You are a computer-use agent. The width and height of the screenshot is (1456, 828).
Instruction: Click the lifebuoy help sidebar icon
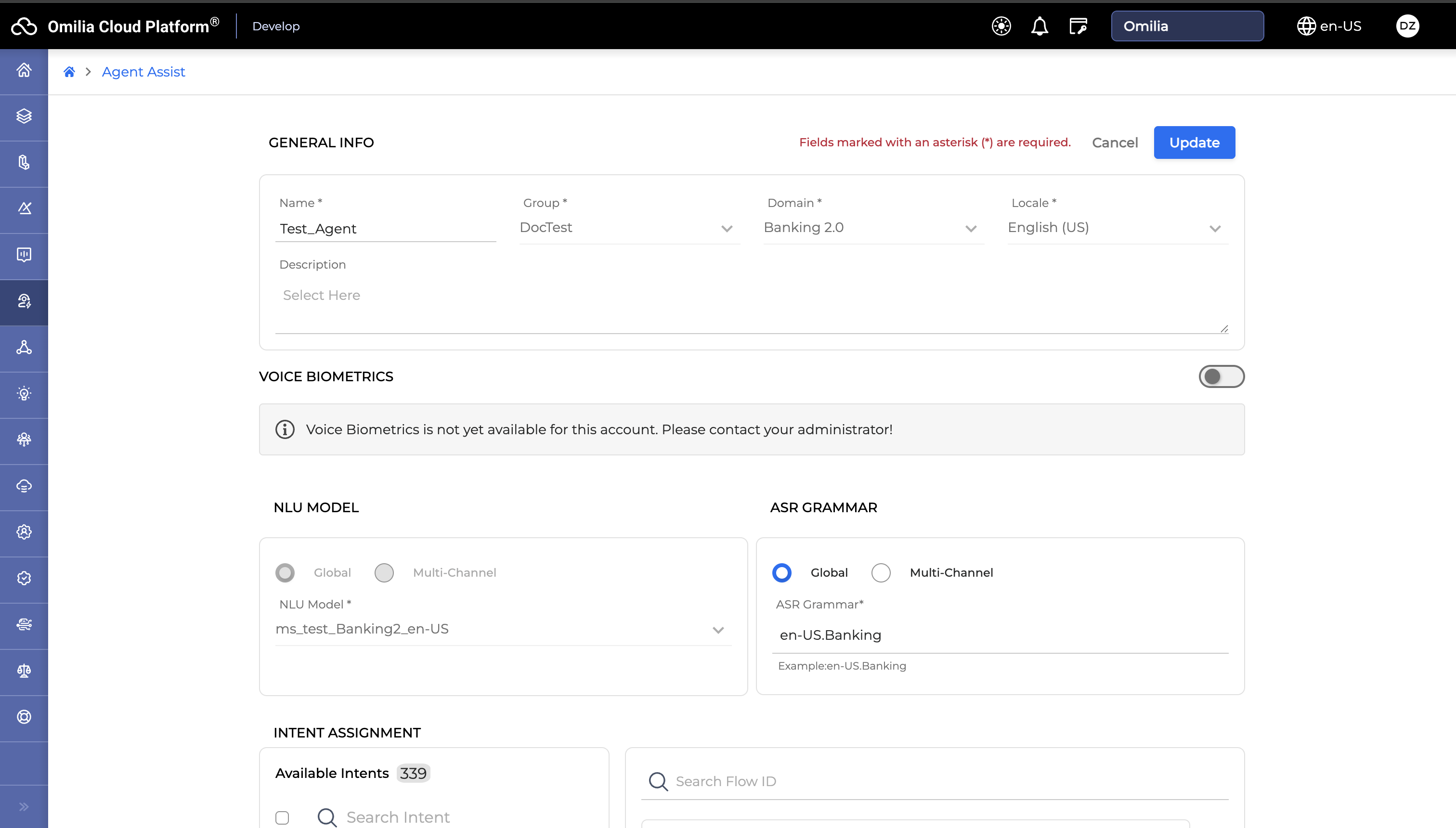pyautogui.click(x=24, y=717)
